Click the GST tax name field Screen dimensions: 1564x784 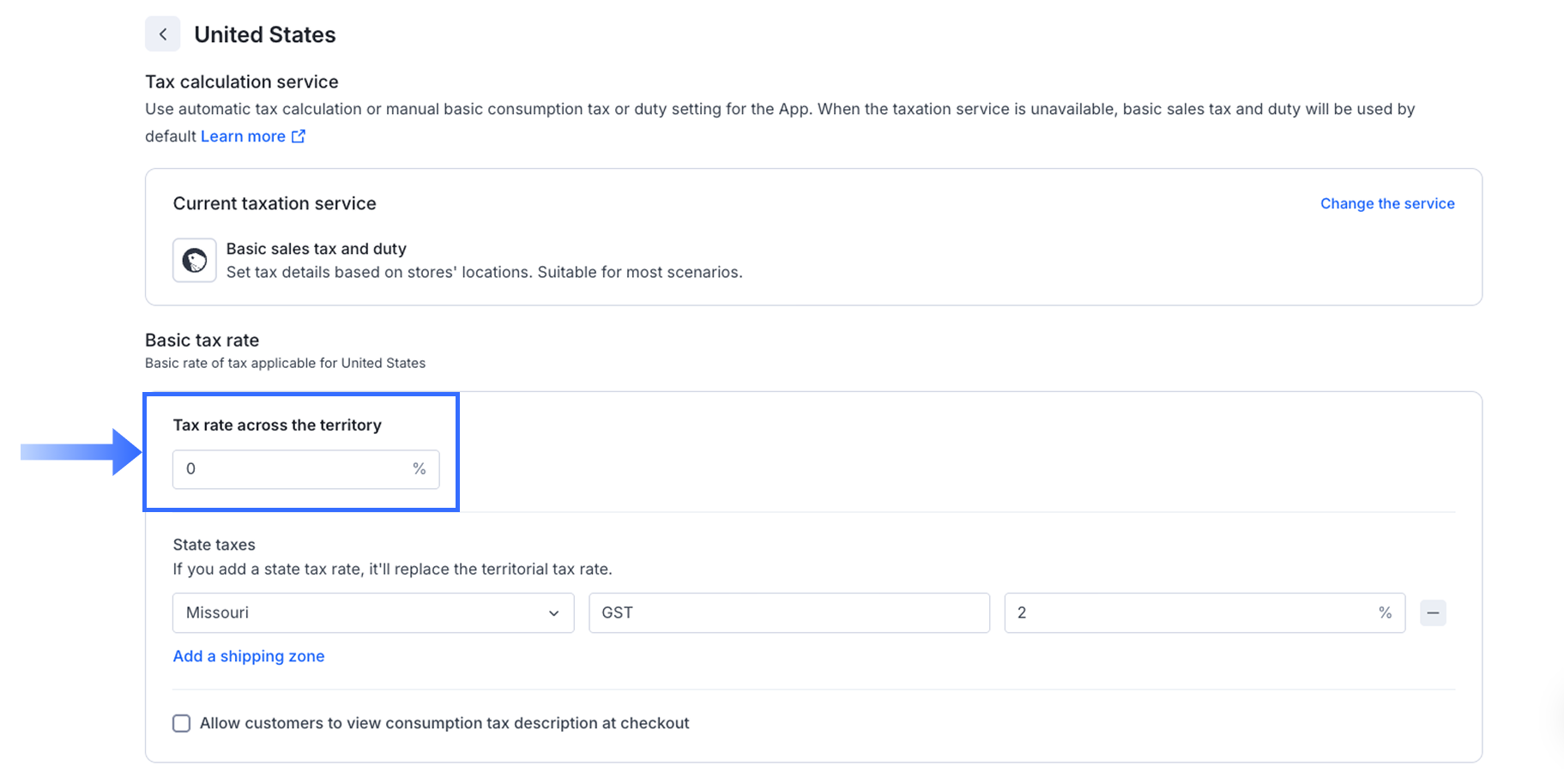pyautogui.click(x=788, y=613)
